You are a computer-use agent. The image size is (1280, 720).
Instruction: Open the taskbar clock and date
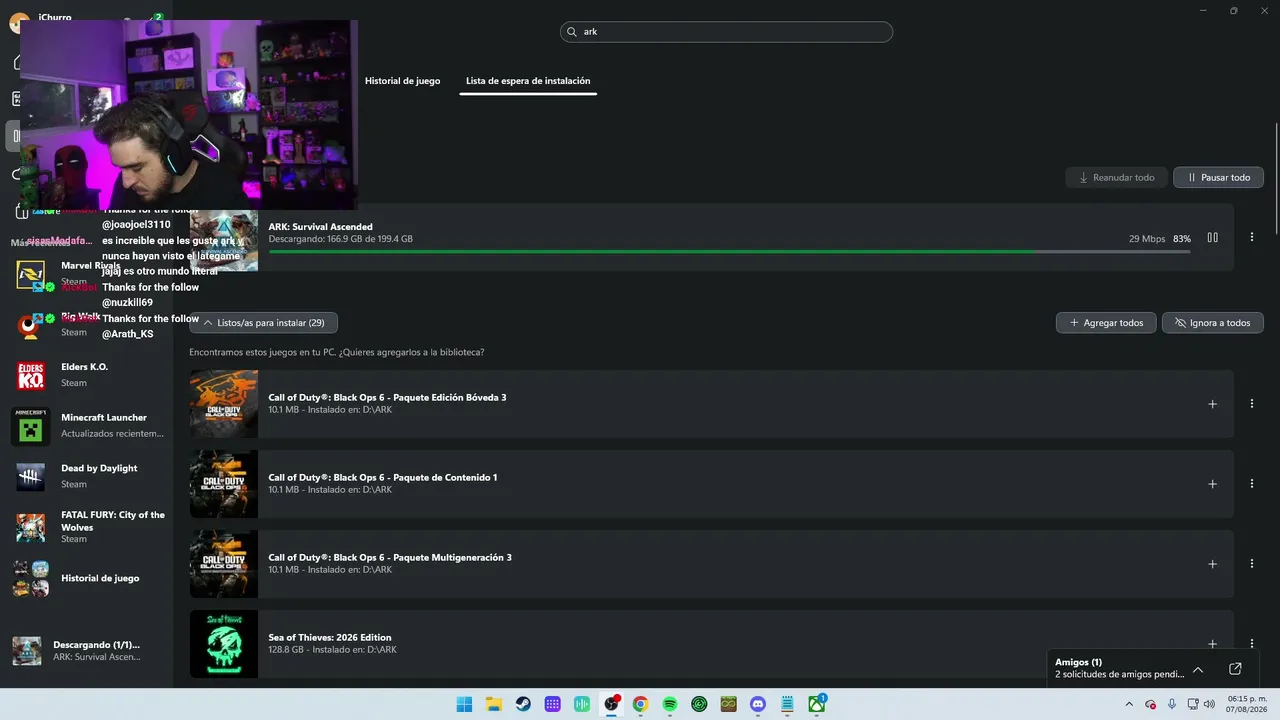pos(1247,704)
